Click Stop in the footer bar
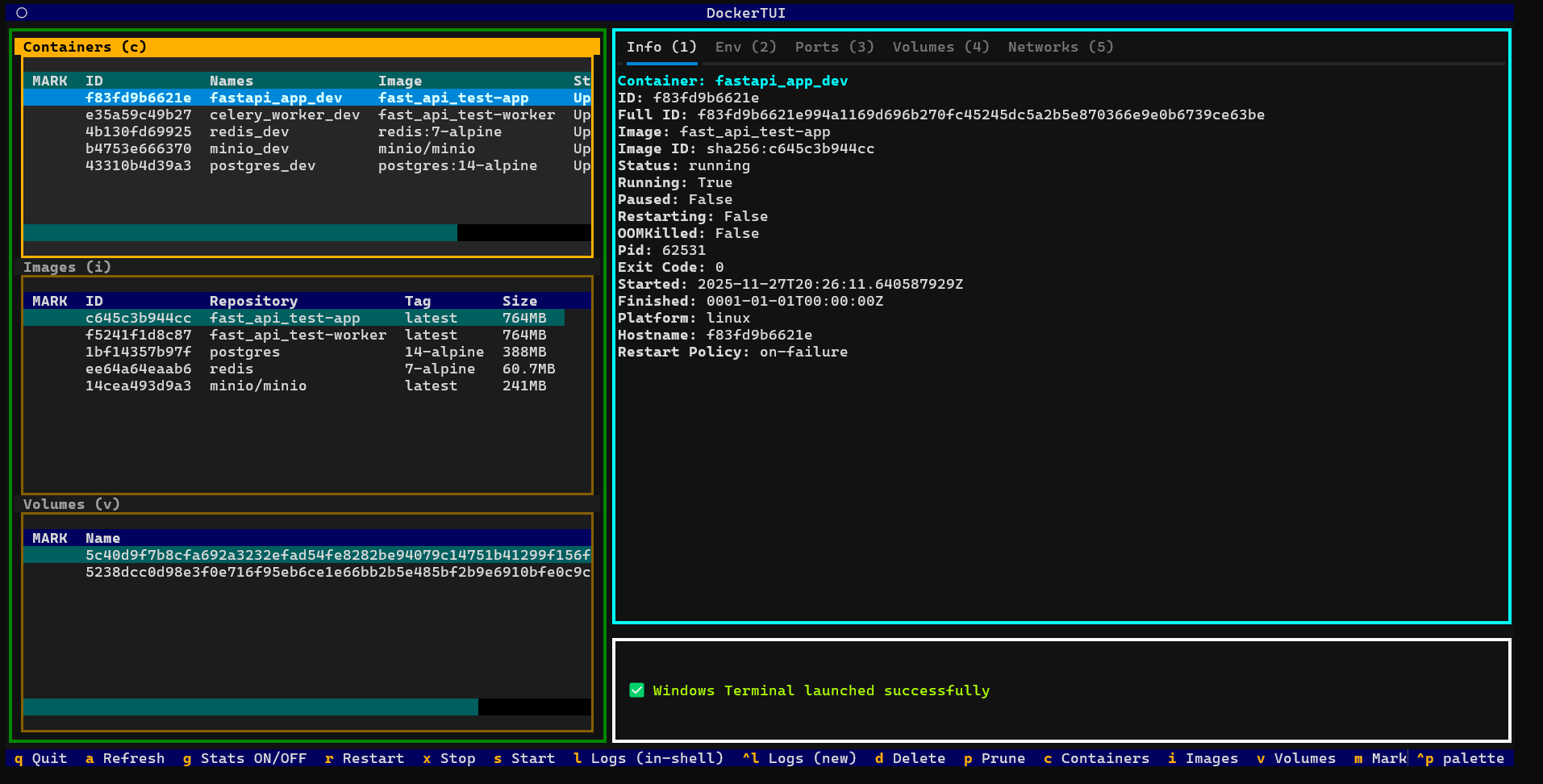The width and height of the screenshot is (1543, 784). (449, 758)
